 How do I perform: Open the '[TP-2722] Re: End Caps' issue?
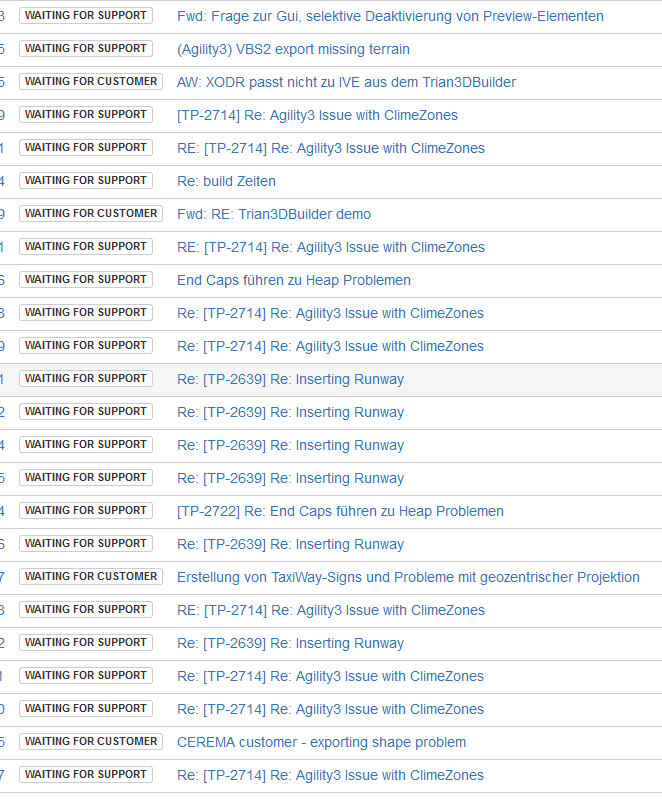pos(340,511)
